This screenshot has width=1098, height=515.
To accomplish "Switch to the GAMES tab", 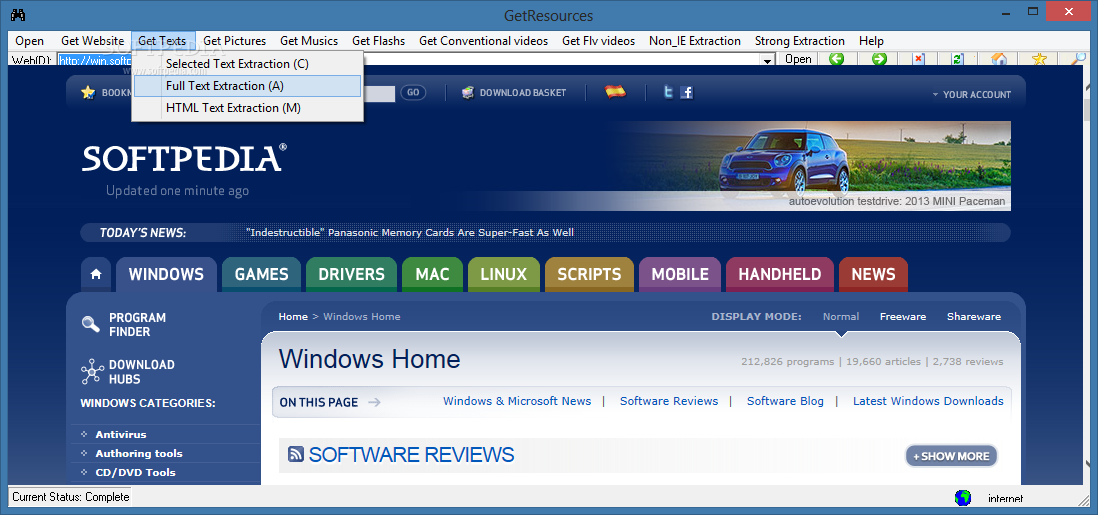I will click(x=261, y=275).
